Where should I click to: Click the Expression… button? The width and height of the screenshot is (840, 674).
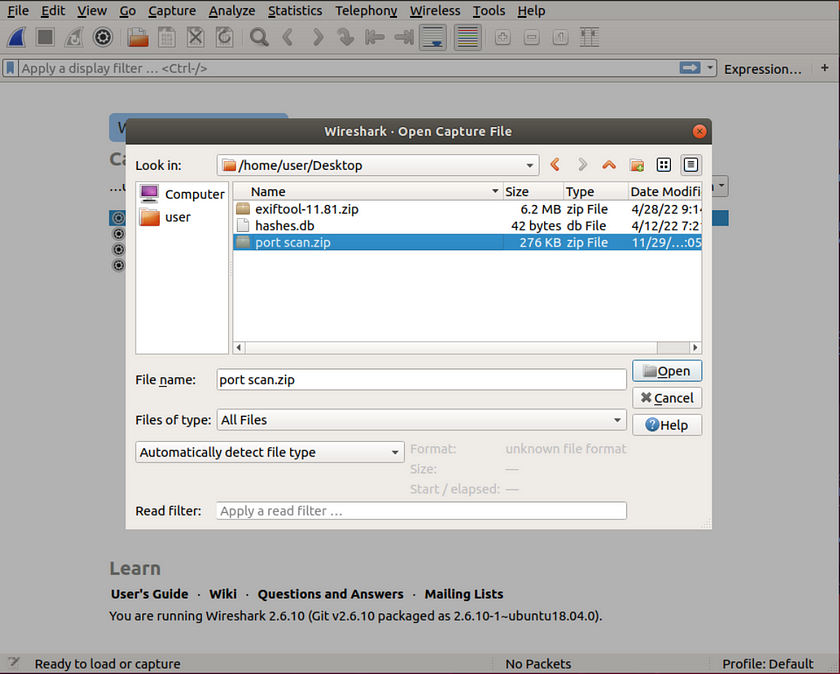763,69
